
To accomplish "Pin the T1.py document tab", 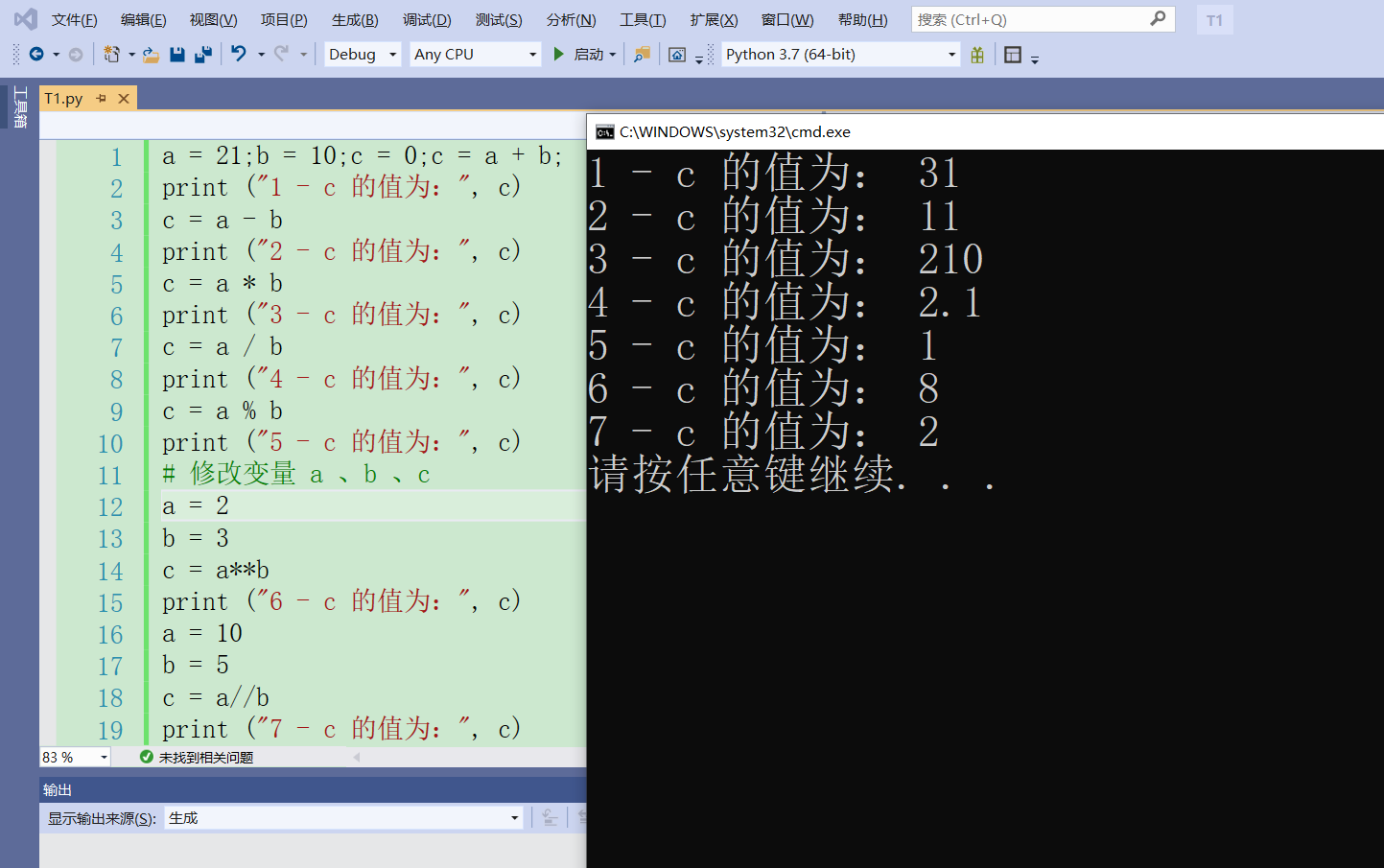I will pos(102,97).
